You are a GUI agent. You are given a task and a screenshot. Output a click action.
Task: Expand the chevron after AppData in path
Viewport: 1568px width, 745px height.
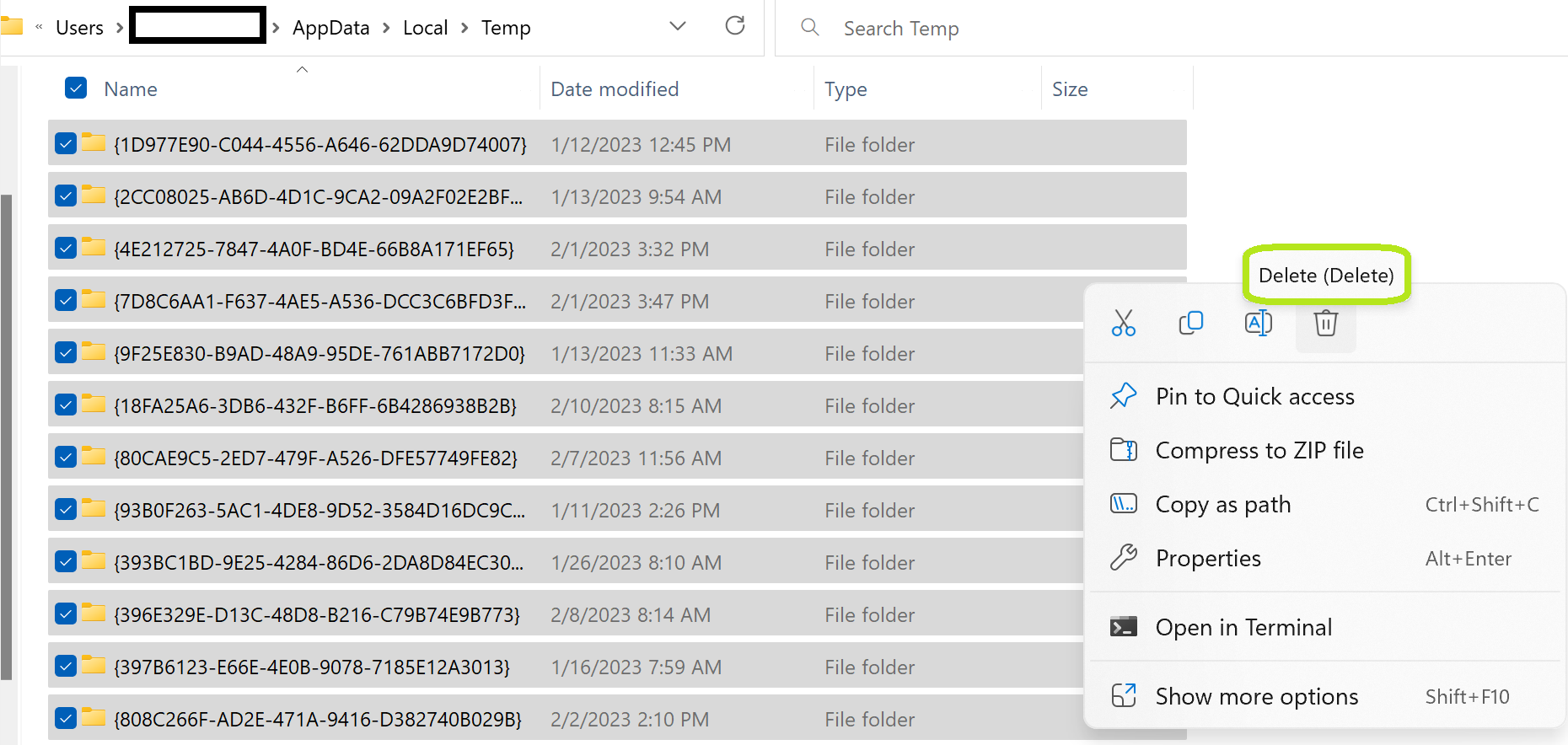click(x=386, y=28)
